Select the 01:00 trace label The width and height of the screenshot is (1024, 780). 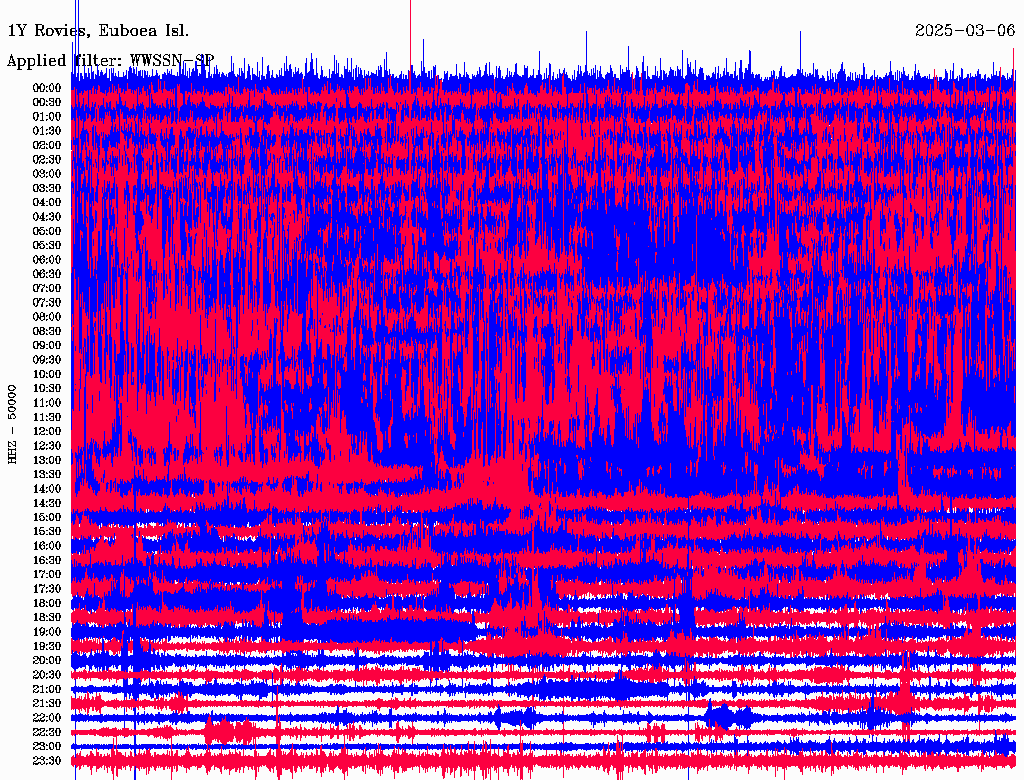47,117
